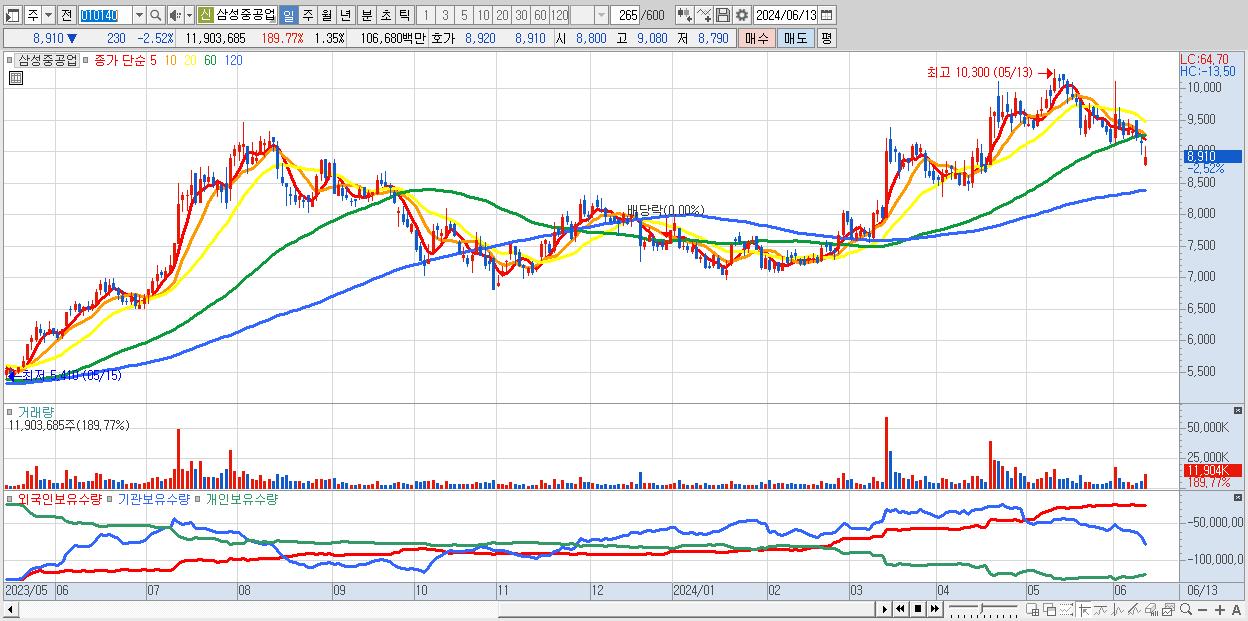Toggle '개인보유수량' individual holdings legend
Image resolution: width=1248 pixels, height=621 pixels.
pyautogui.click(x=241, y=498)
